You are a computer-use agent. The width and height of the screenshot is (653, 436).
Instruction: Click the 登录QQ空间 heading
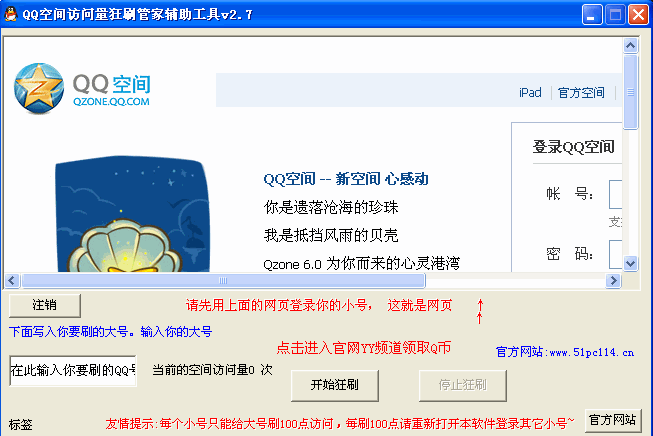573,147
